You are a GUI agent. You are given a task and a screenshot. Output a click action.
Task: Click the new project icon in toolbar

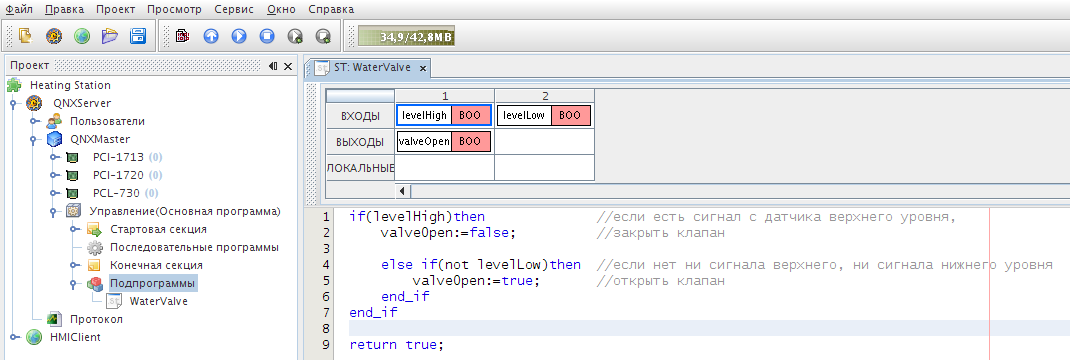coord(25,35)
